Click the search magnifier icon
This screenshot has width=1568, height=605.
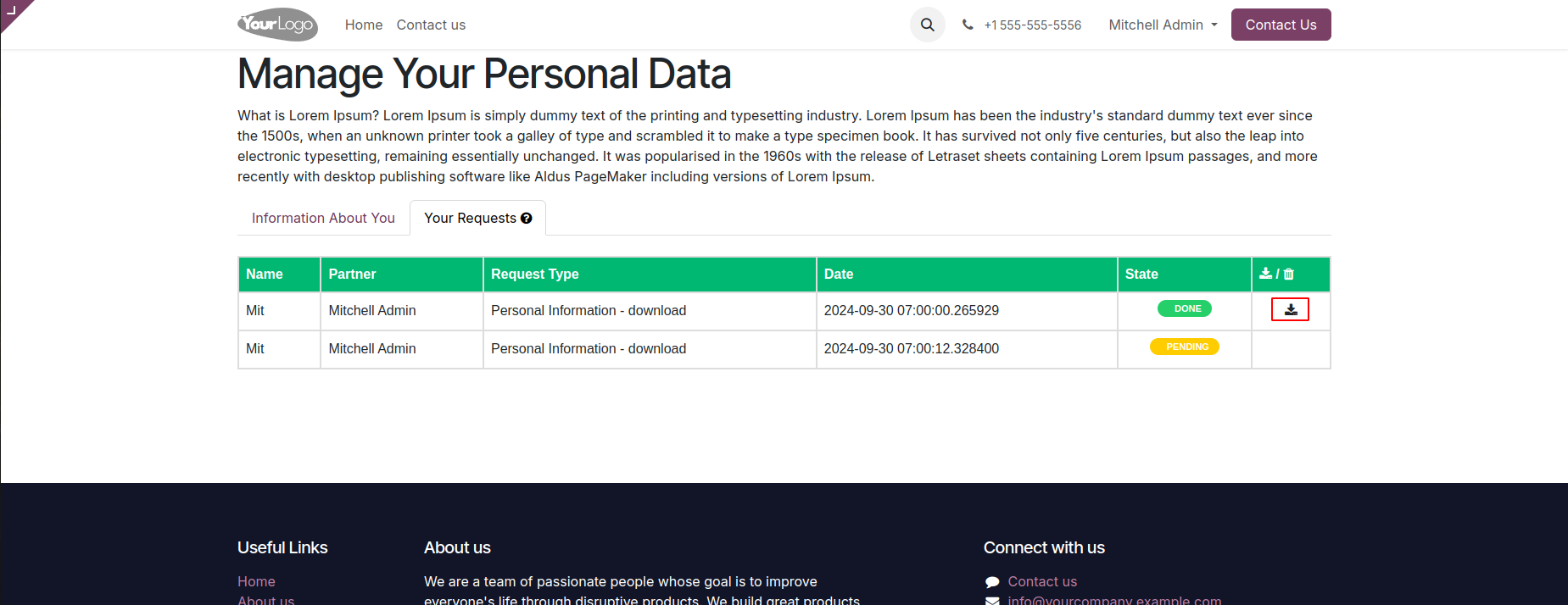coord(928,25)
